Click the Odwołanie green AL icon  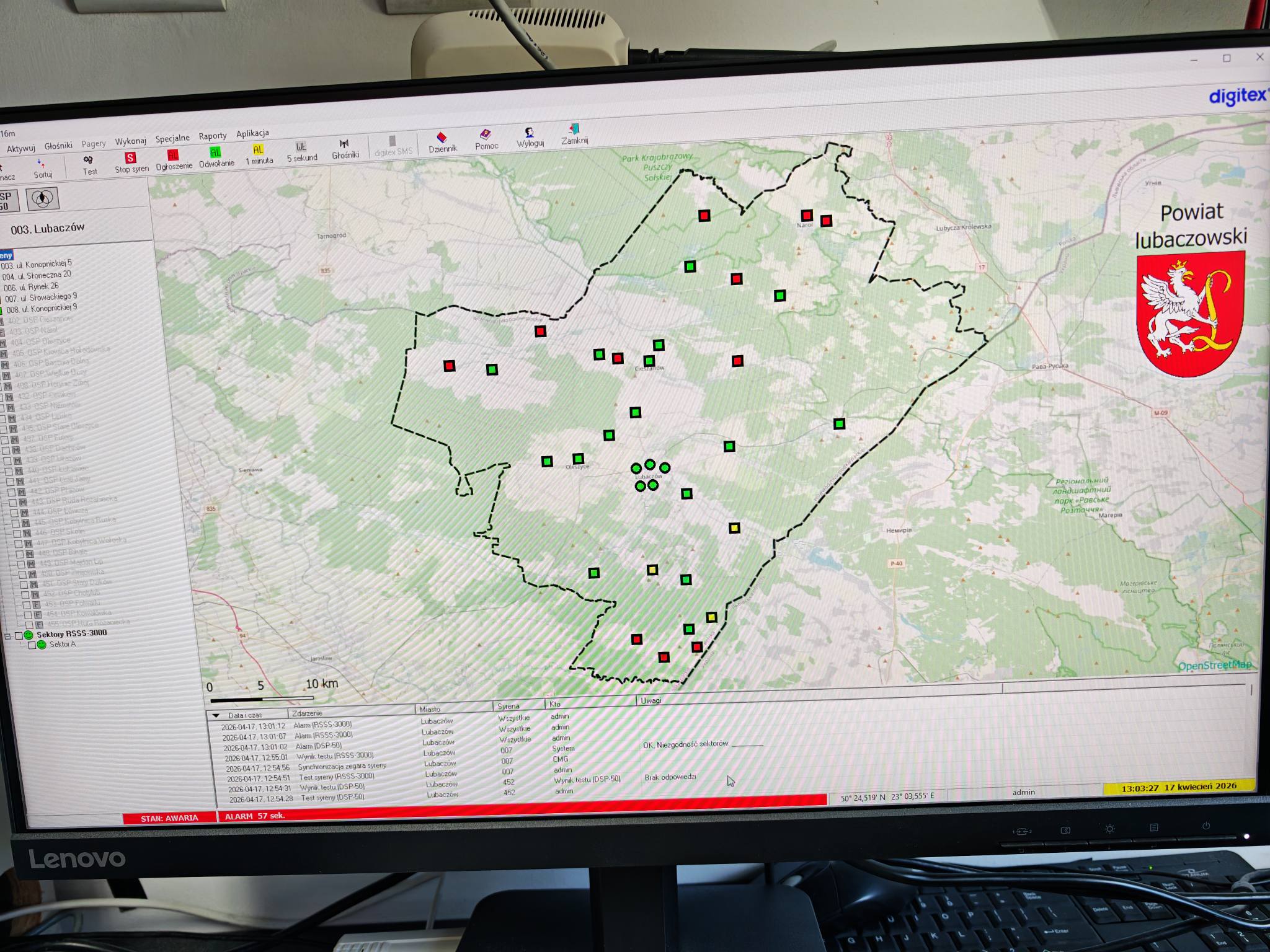coord(215,152)
